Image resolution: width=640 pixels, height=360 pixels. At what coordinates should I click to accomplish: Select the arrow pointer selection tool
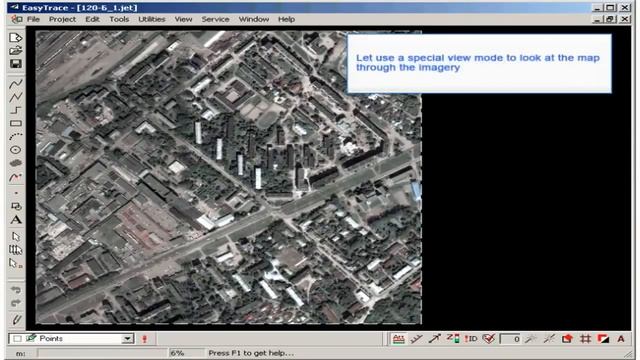(16, 236)
